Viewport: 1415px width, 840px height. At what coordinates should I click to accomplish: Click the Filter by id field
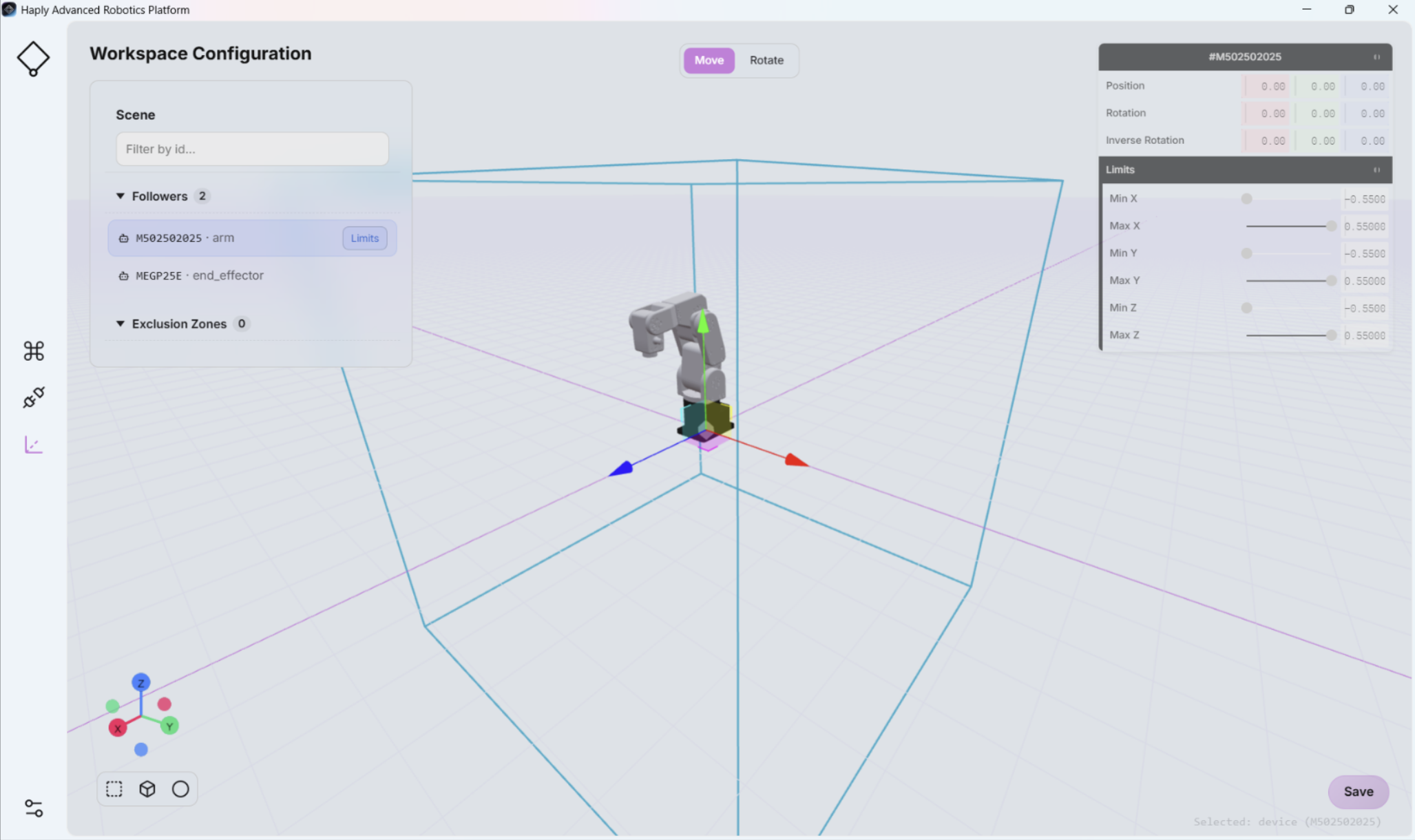click(x=252, y=149)
